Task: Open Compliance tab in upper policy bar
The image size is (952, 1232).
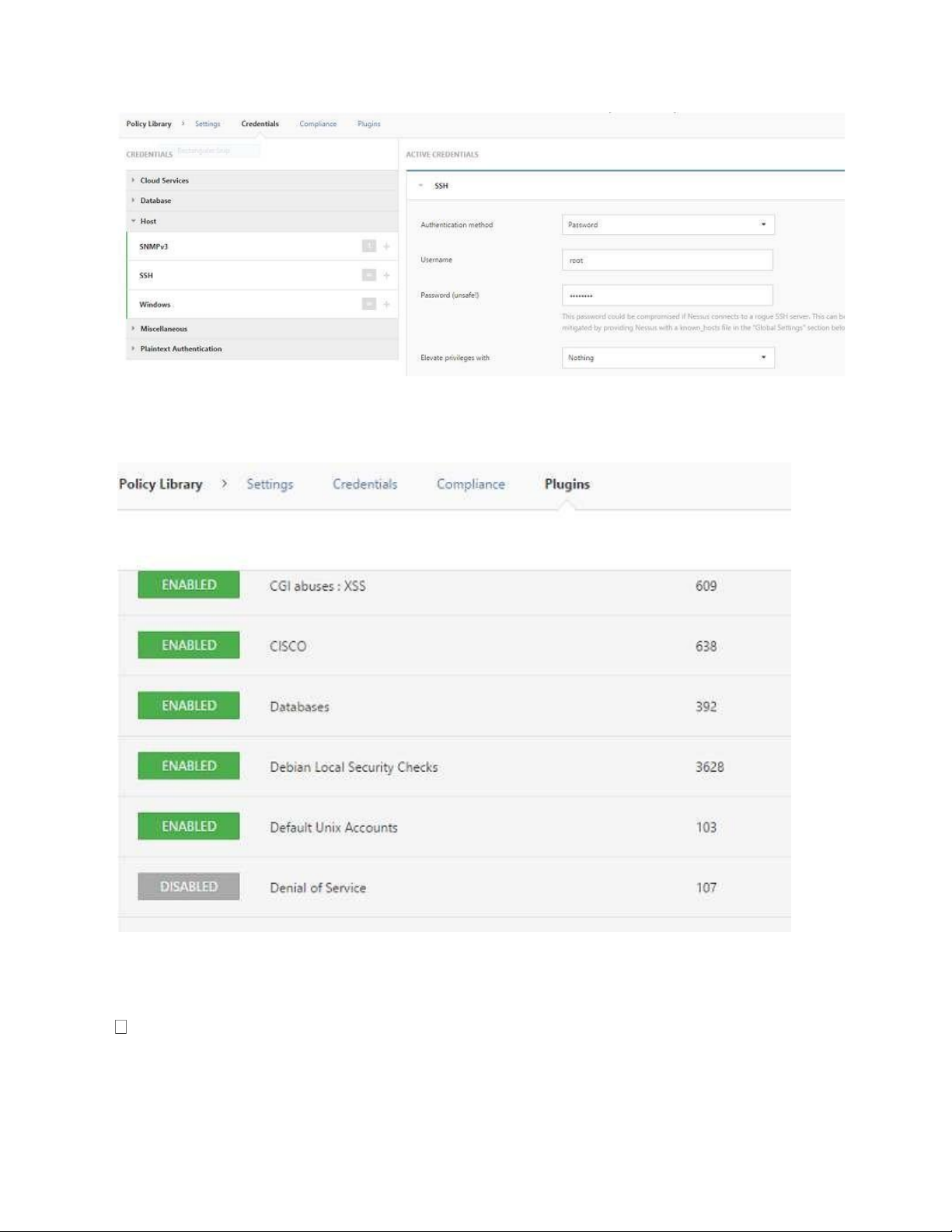Action: (318, 124)
